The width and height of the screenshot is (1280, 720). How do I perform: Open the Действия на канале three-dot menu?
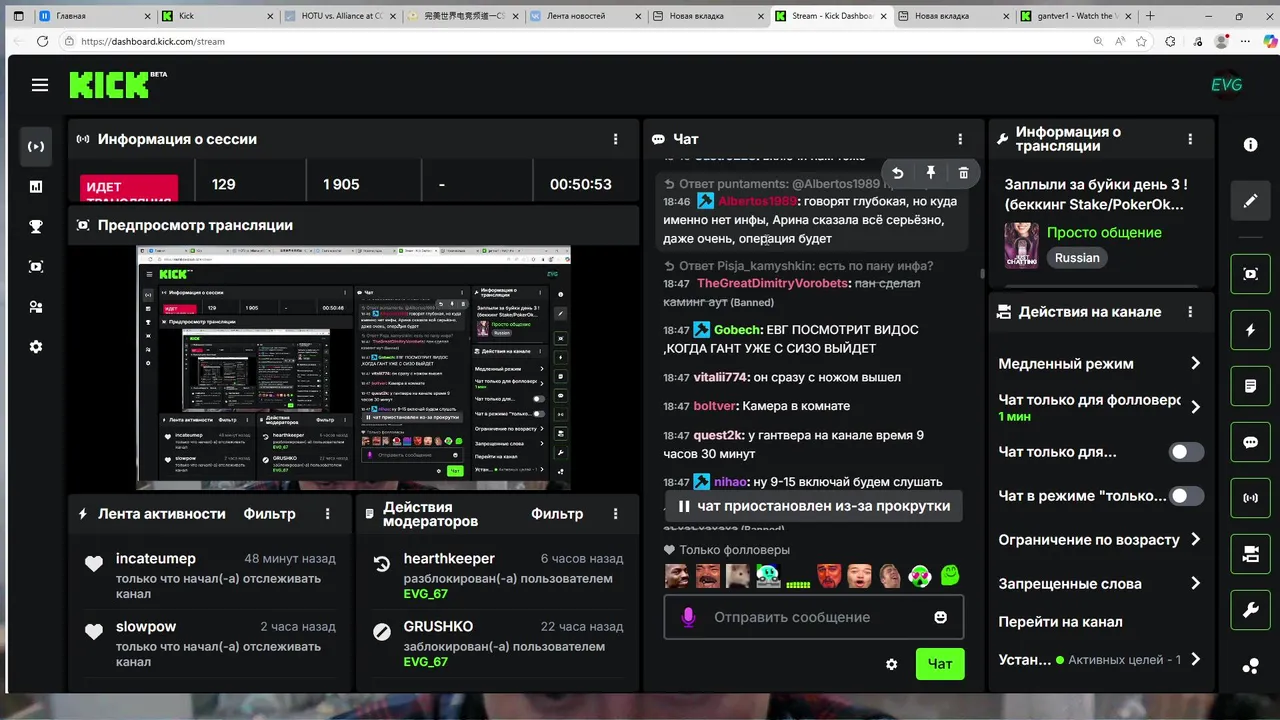click(x=1190, y=312)
